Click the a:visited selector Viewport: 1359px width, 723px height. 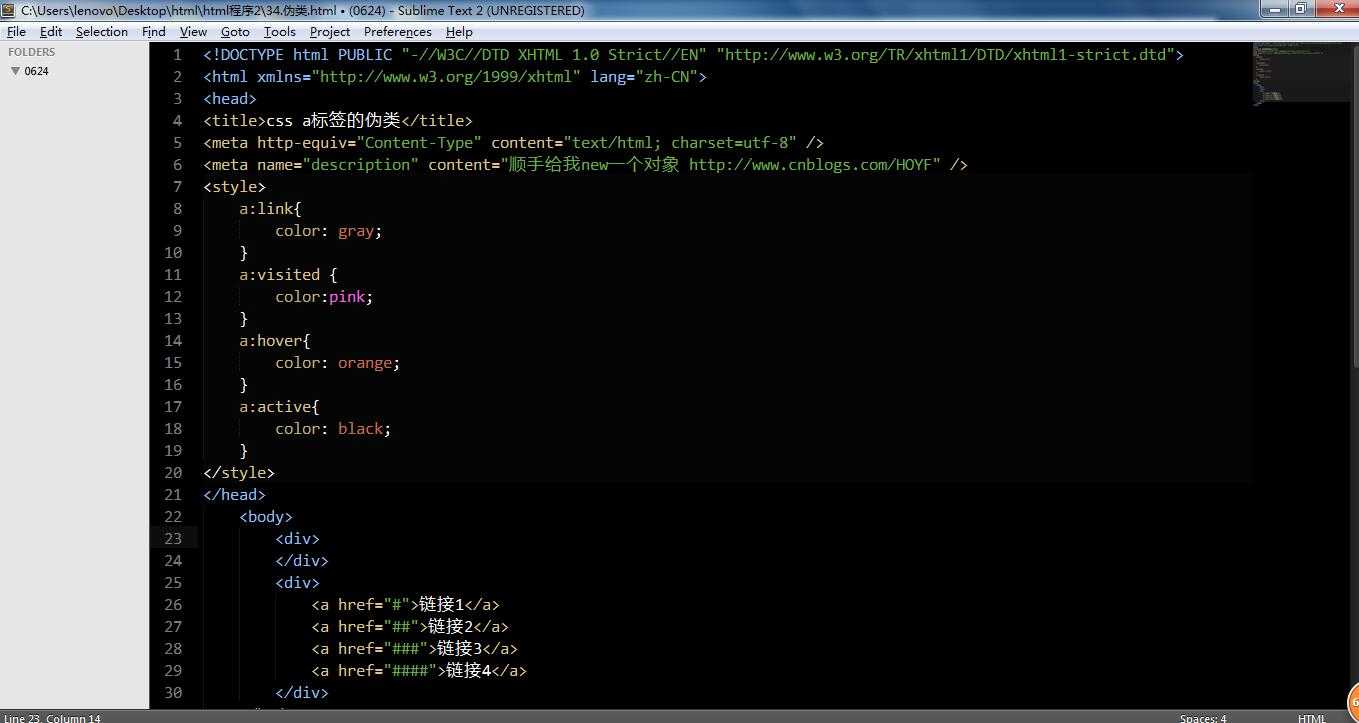(279, 275)
